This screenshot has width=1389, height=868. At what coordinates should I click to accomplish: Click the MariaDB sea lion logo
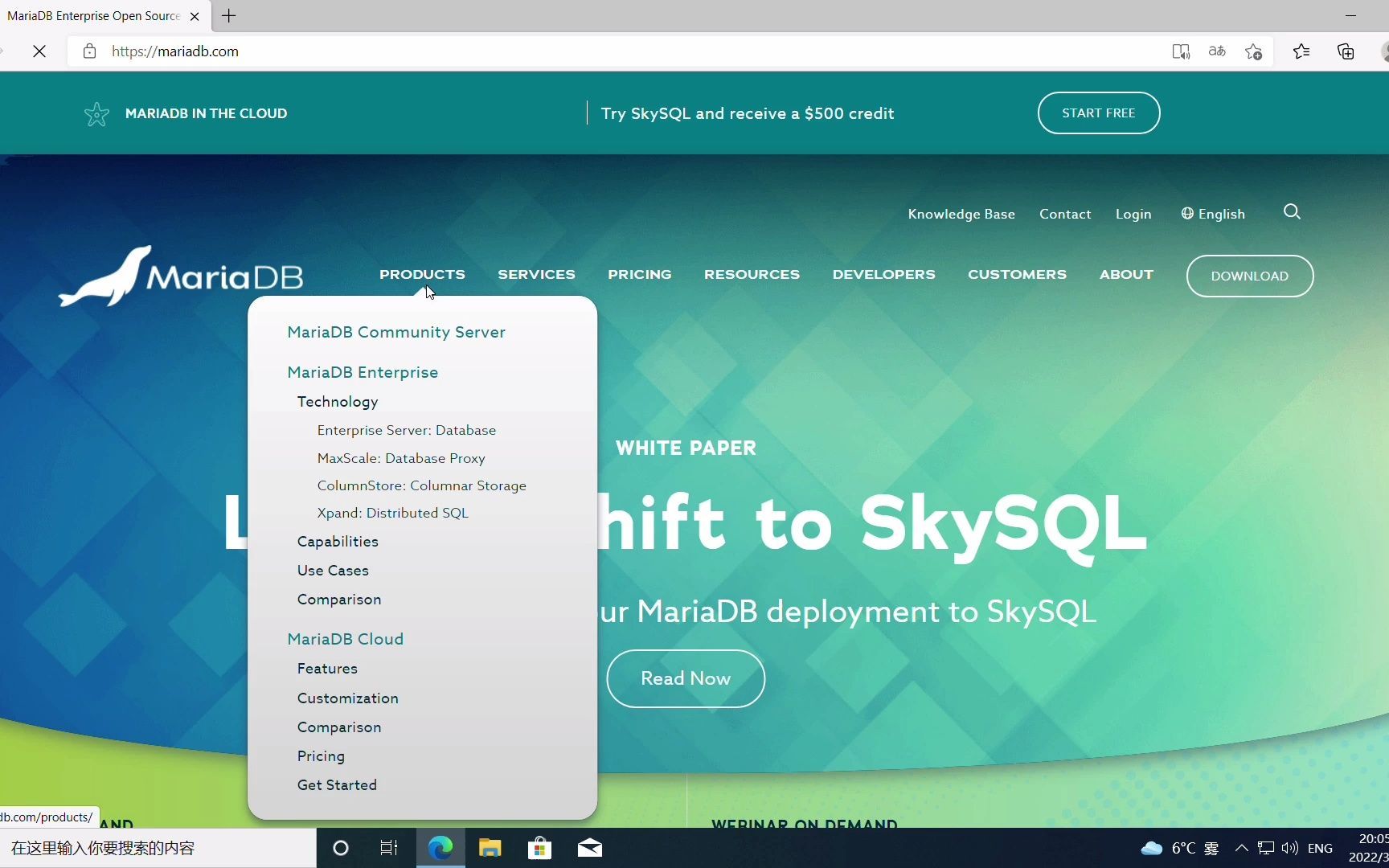coord(181,276)
